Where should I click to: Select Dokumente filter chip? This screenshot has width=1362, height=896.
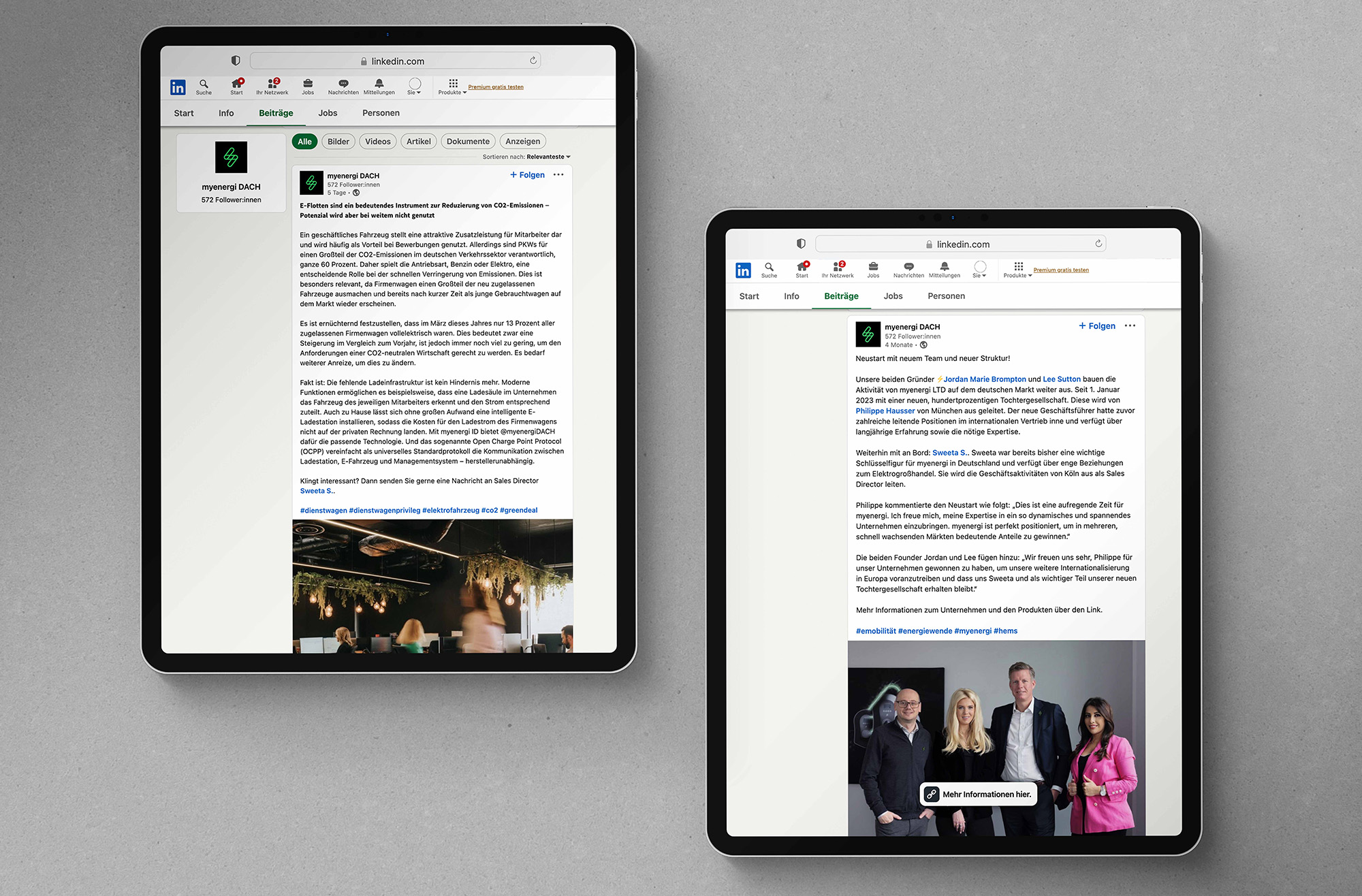[468, 142]
